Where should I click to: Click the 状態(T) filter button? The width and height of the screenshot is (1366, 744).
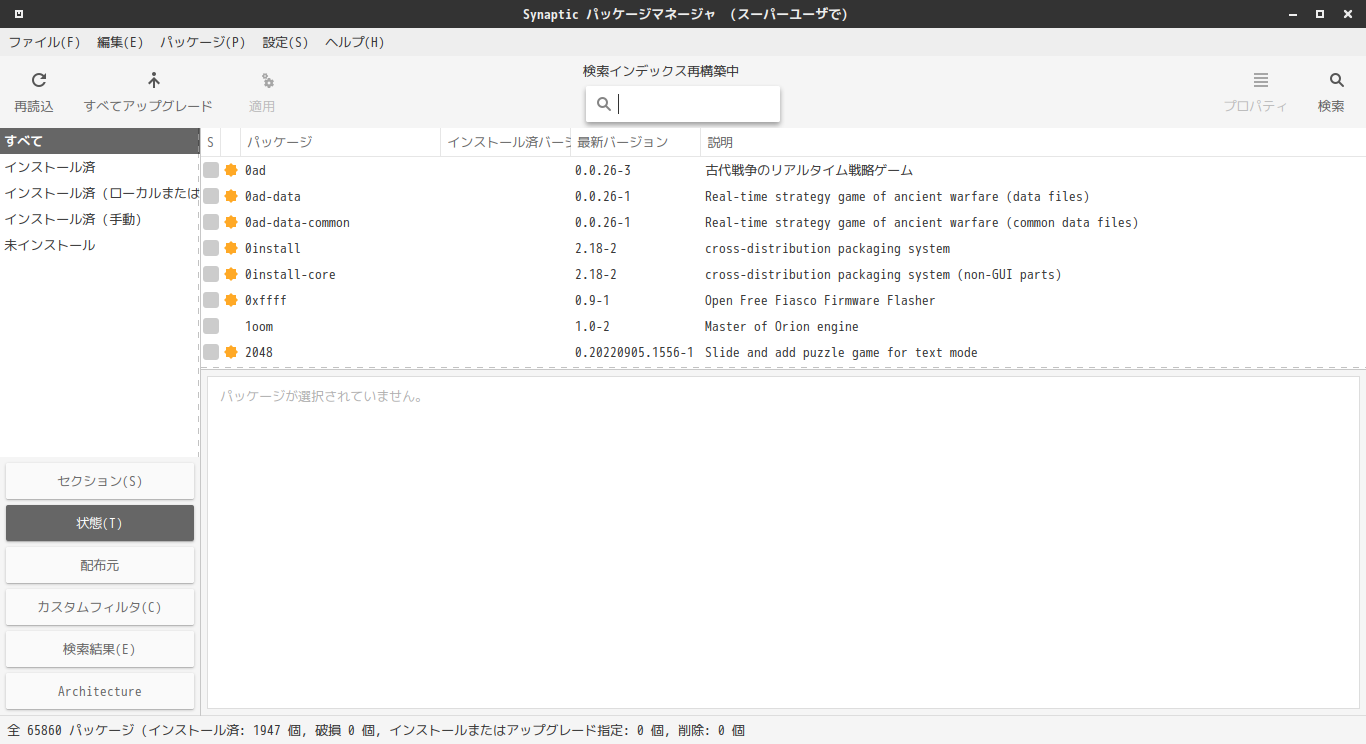click(x=100, y=523)
